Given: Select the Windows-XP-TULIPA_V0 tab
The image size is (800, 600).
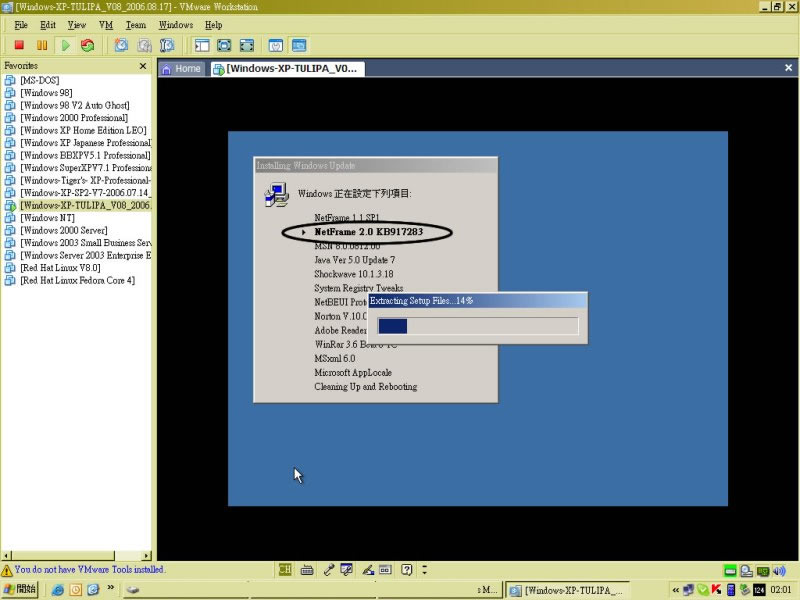Looking at the screenshot, I should (287, 69).
